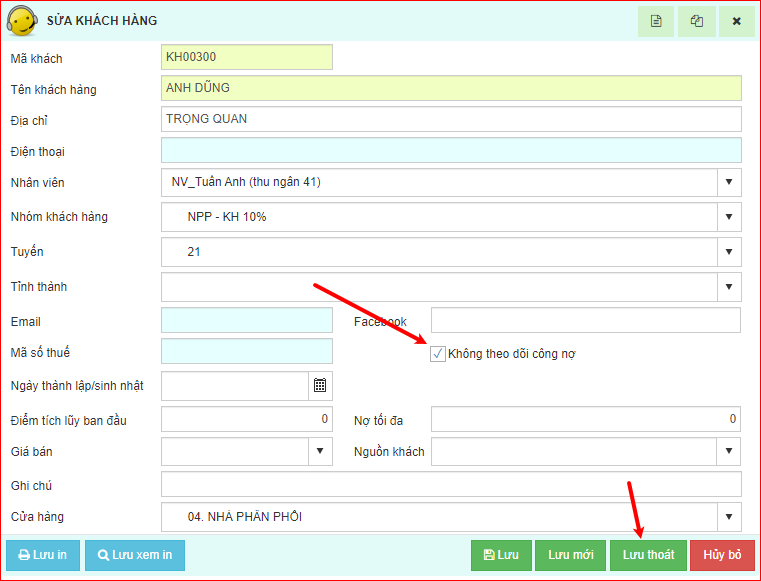The width and height of the screenshot is (761, 581).
Task: Open the Nguồn khách dropdown
Action: (x=729, y=452)
